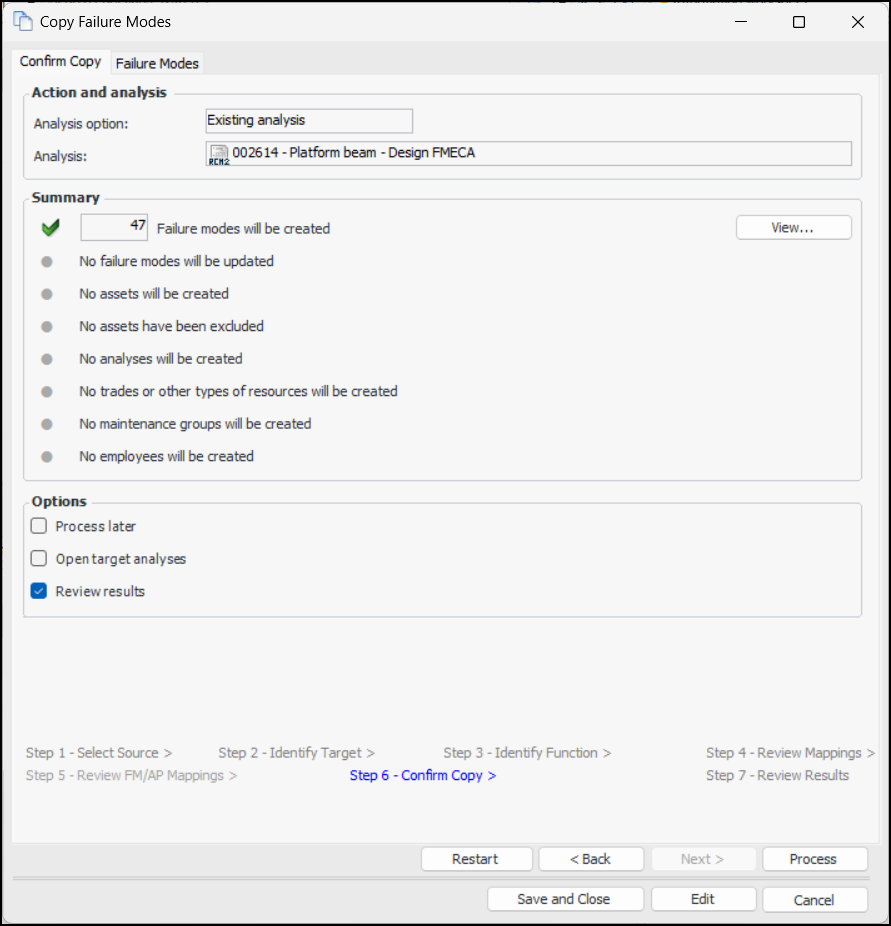Click Step 7 - Review Results
Viewport: 891px width, 926px height.
(x=777, y=775)
